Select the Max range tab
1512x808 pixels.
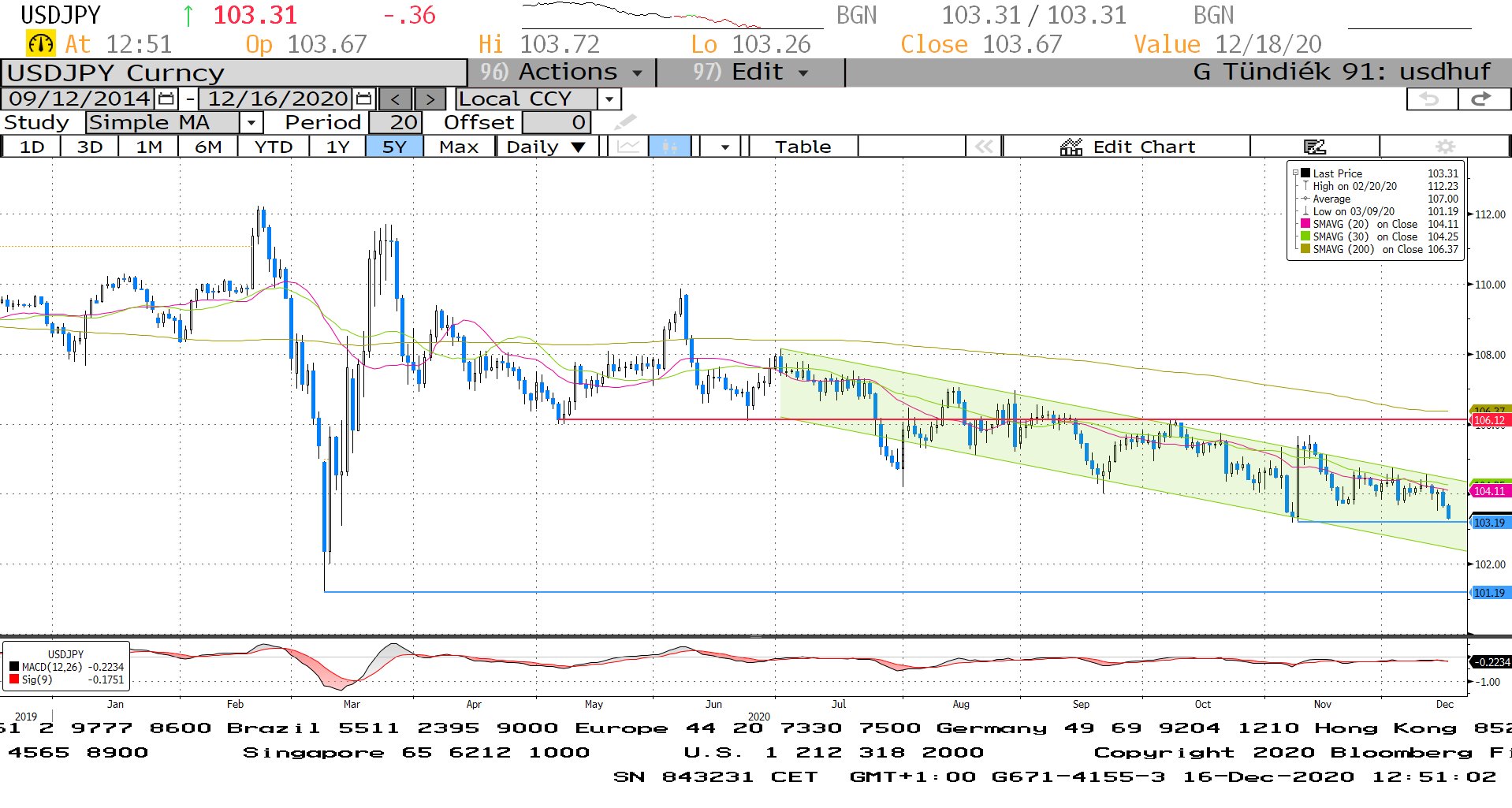pyautogui.click(x=459, y=147)
